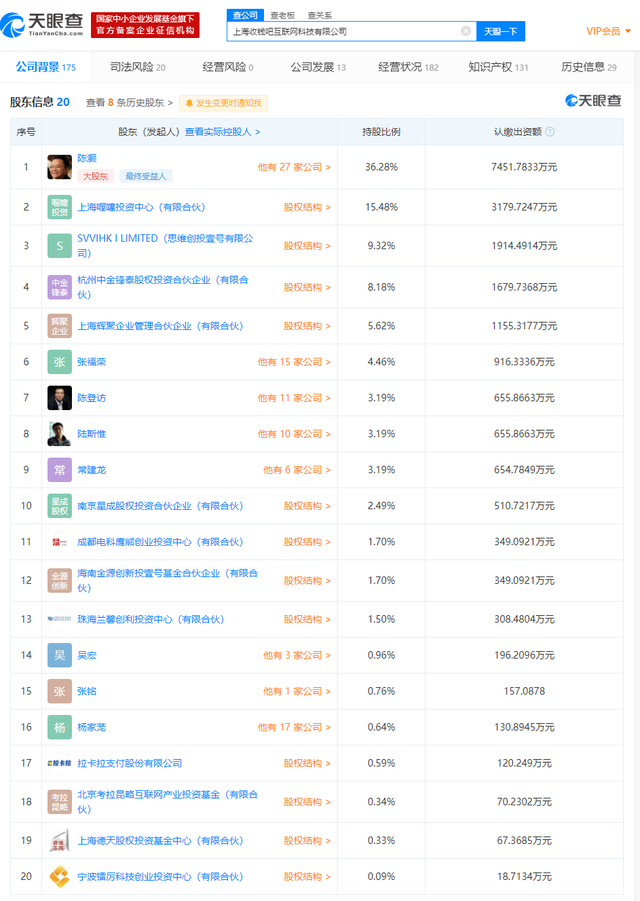This screenshot has height=901, width=640.
Task: Open 珠海兰馨创利投资中心 link
Action: click(151, 619)
